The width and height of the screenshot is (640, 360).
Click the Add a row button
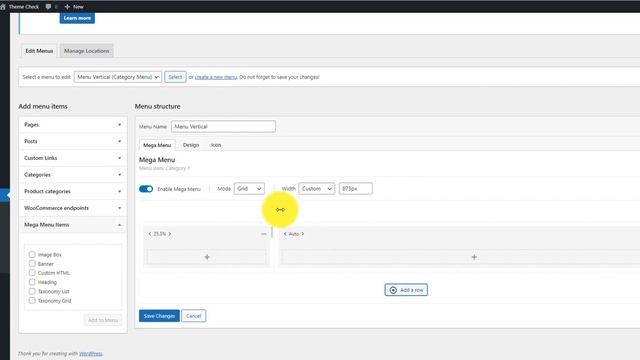pyautogui.click(x=406, y=290)
